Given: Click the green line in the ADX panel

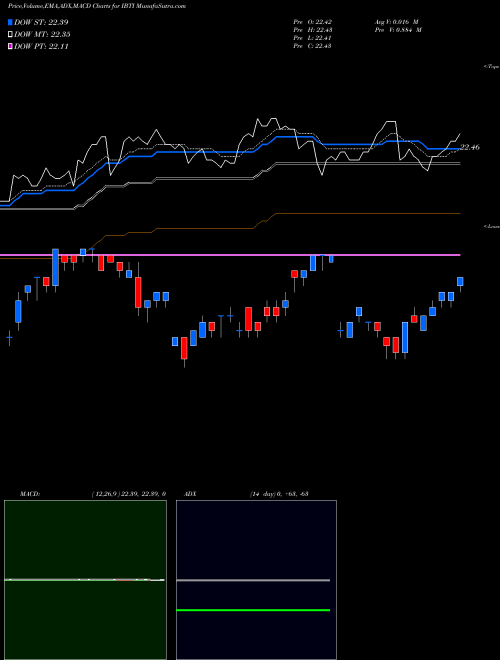Looking at the screenshot, I should coord(253,610).
